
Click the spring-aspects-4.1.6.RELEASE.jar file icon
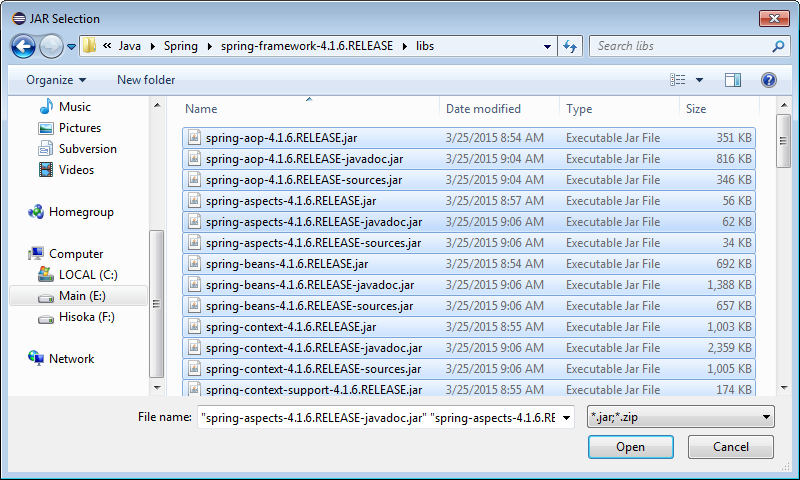[x=194, y=200]
